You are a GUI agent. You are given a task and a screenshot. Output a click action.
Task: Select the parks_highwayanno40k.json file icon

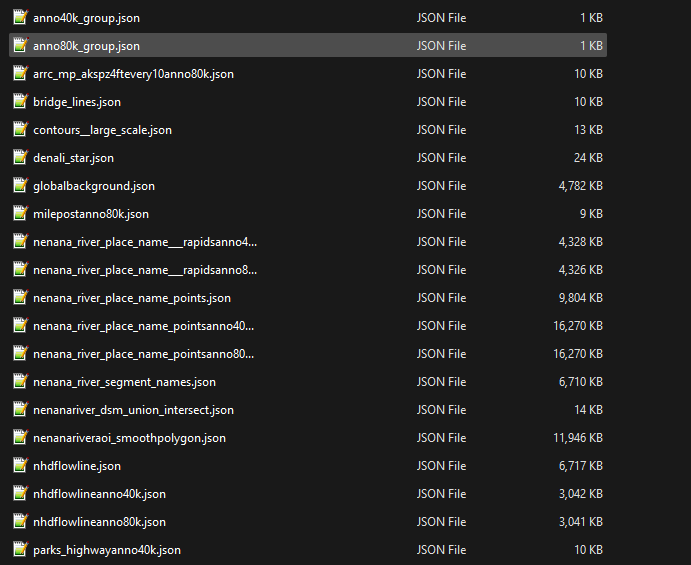20,550
